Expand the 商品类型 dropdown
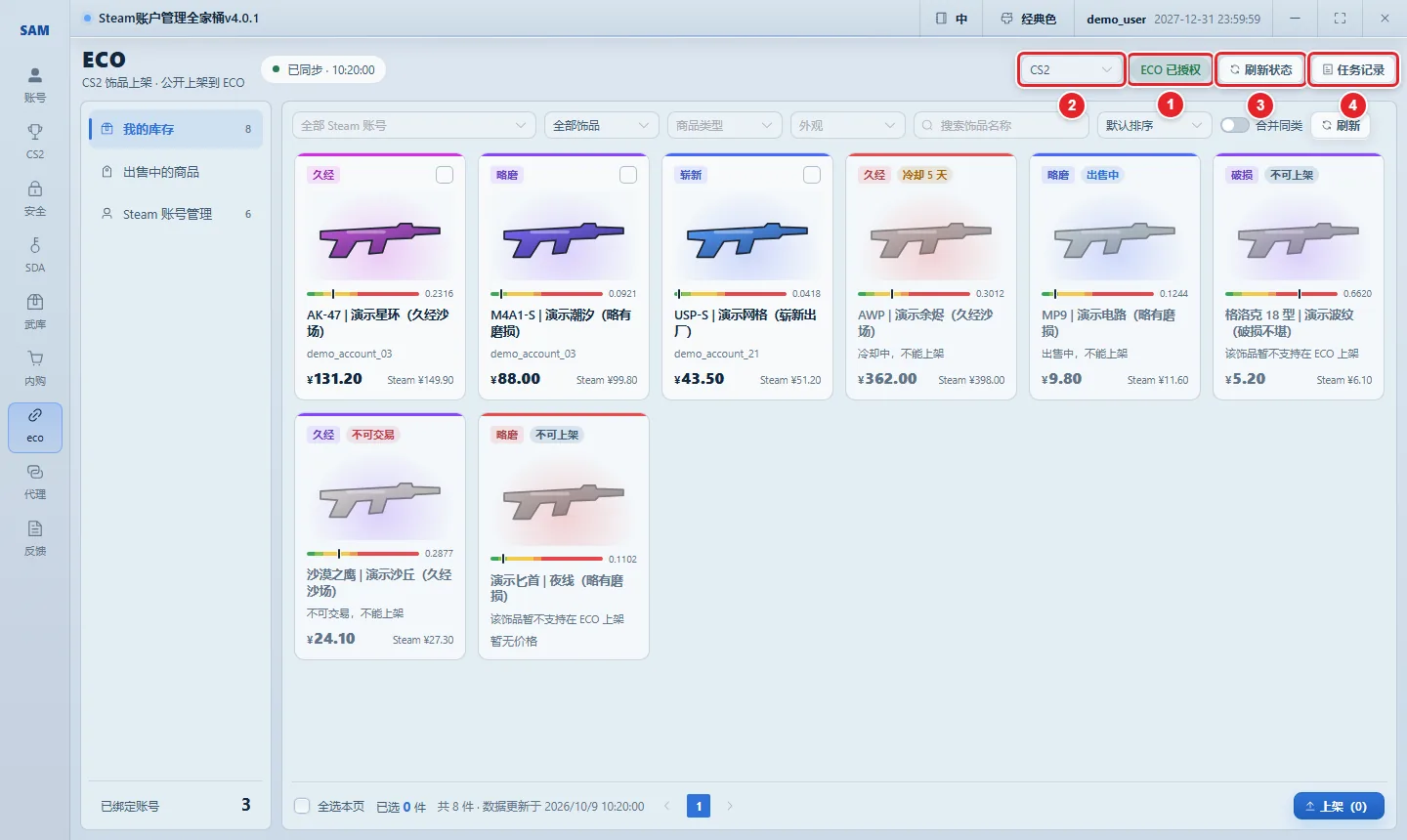 (724, 125)
